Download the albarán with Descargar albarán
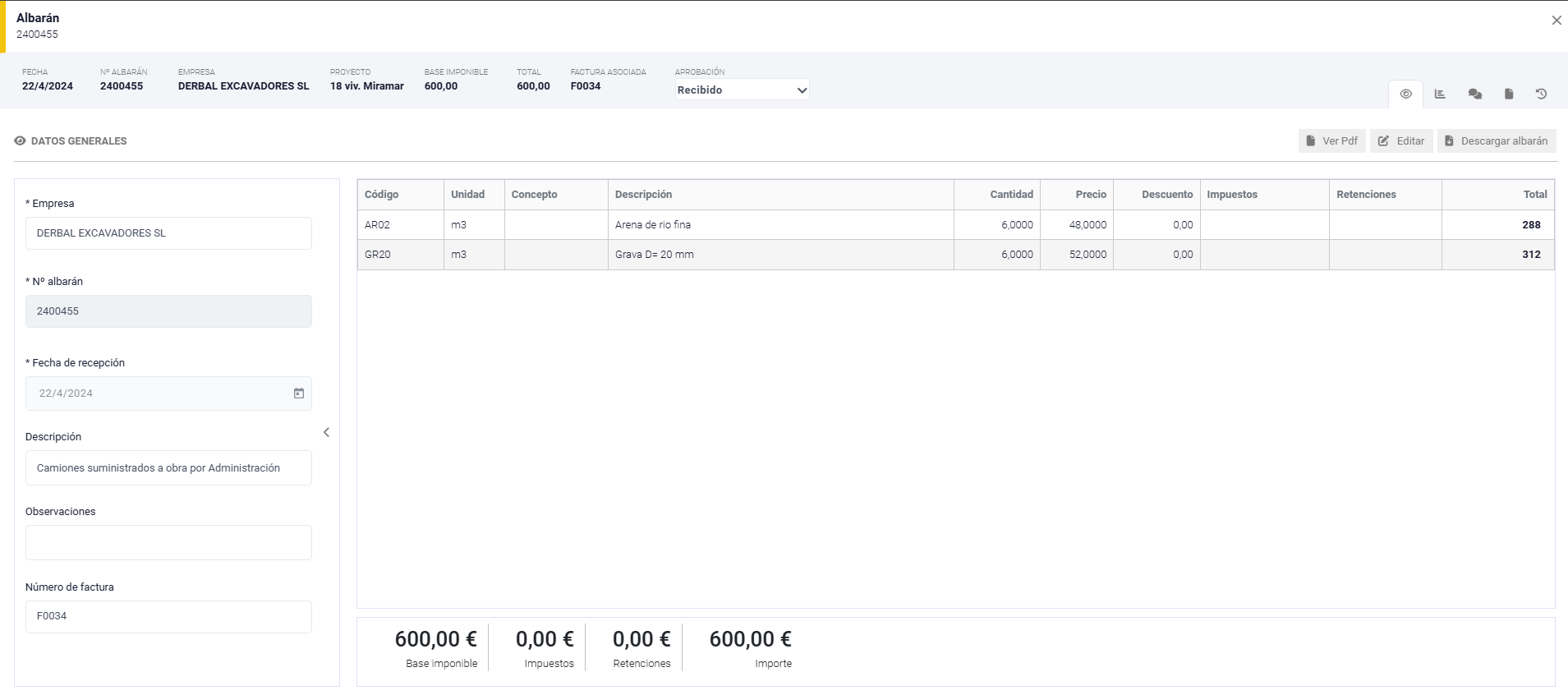The height and width of the screenshot is (695, 1568). (1496, 141)
